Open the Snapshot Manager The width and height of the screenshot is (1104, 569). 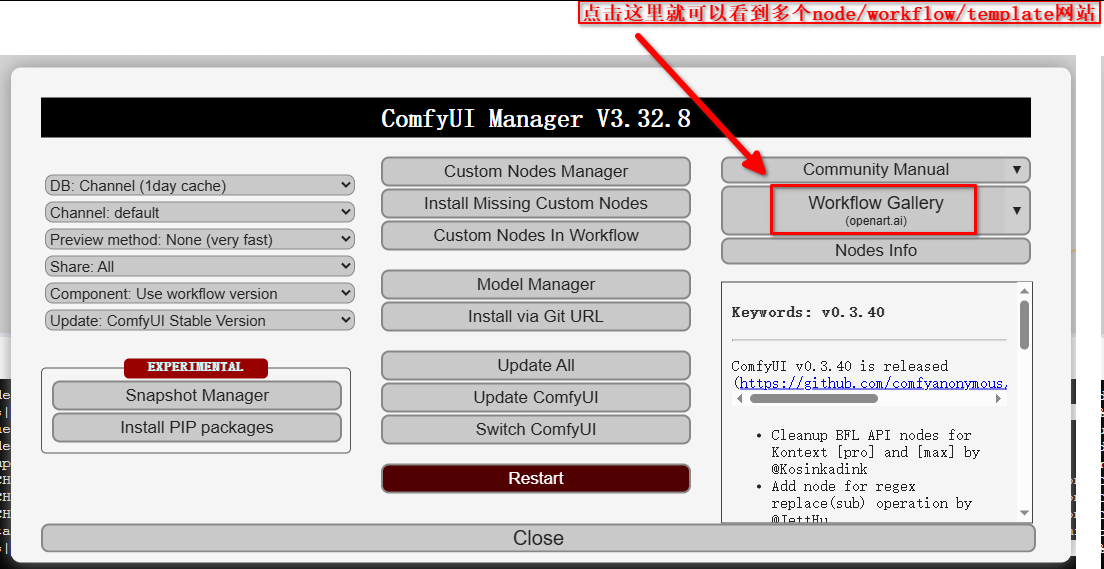(197, 395)
